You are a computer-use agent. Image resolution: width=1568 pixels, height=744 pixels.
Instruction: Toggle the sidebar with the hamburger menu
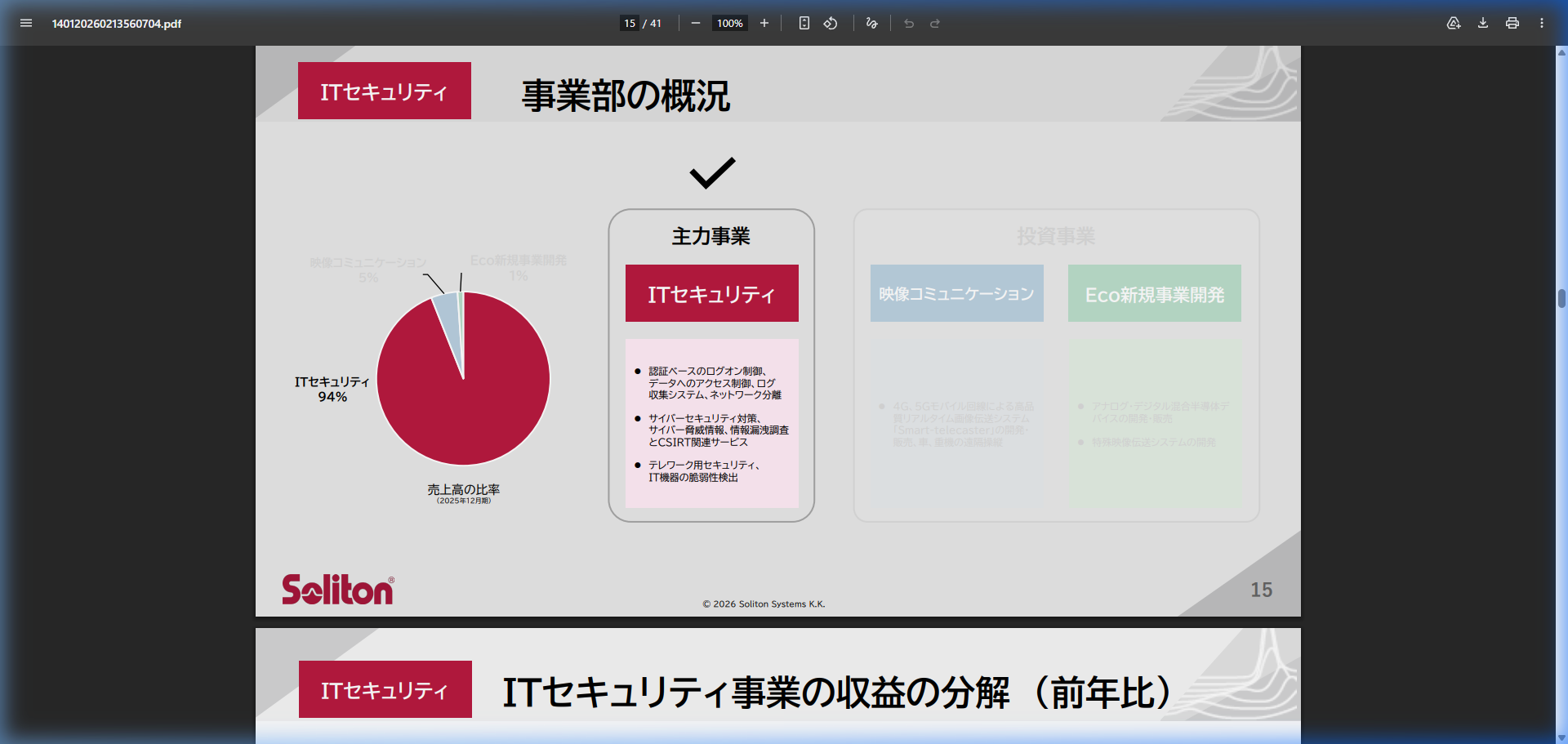point(26,23)
